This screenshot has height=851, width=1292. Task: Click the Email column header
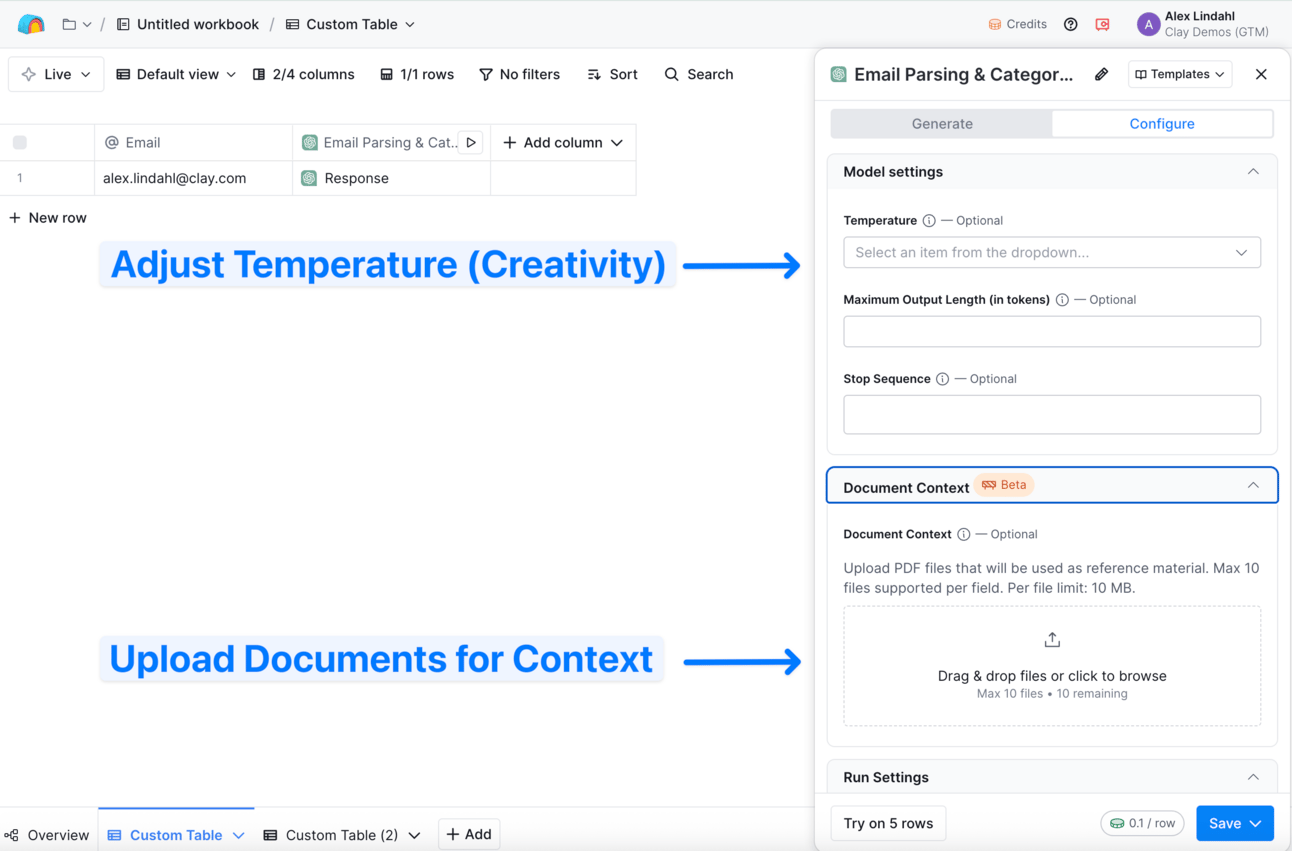click(x=194, y=142)
